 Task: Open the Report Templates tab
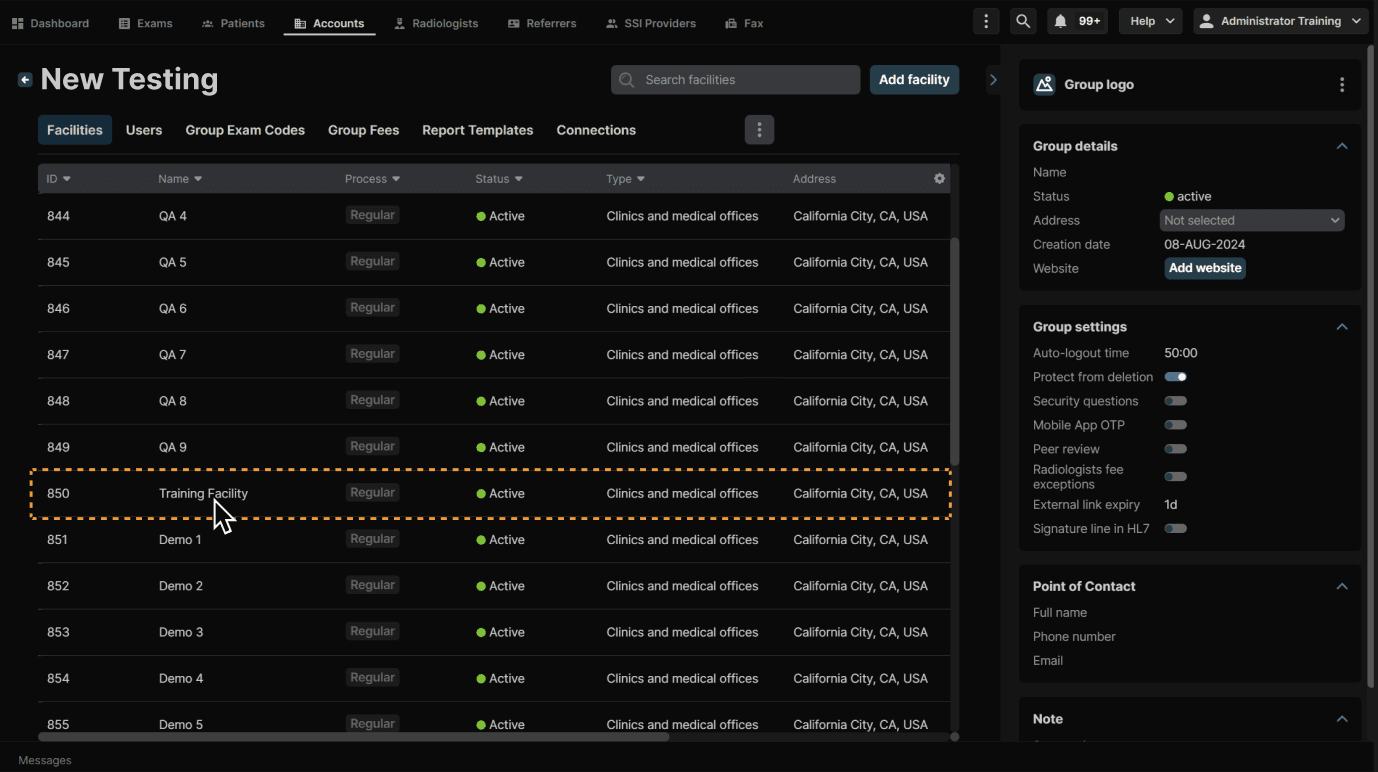pos(478,130)
